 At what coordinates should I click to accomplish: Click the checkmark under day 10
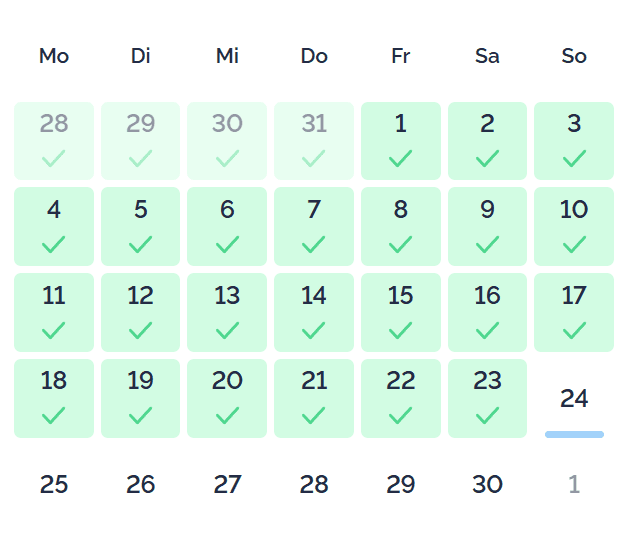[x=574, y=244]
